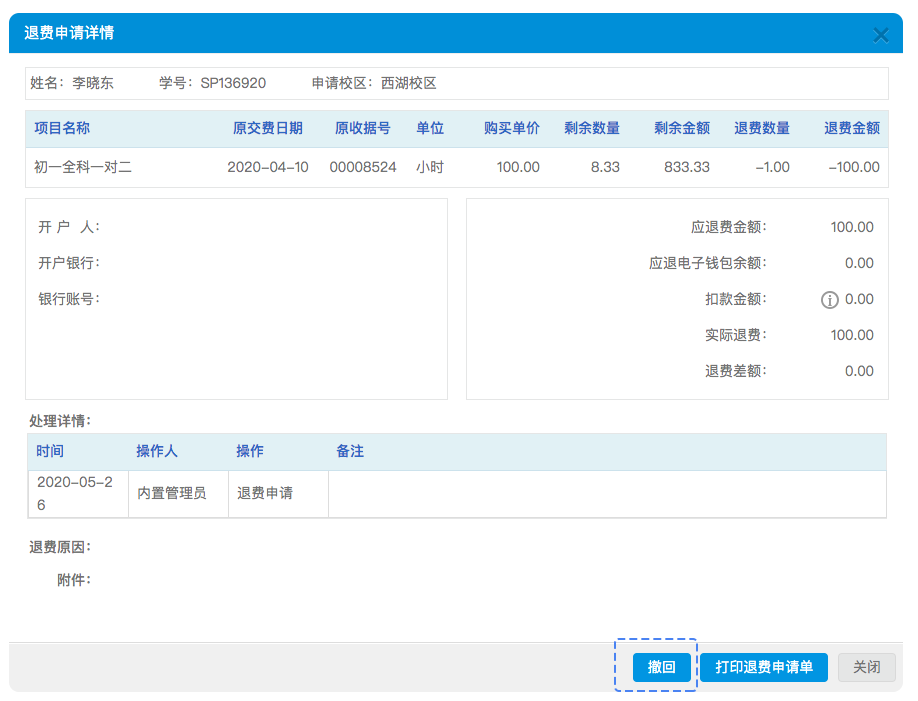Select the 原交费日期 column header
Viewport: 918px width, 701px height.
[268, 128]
